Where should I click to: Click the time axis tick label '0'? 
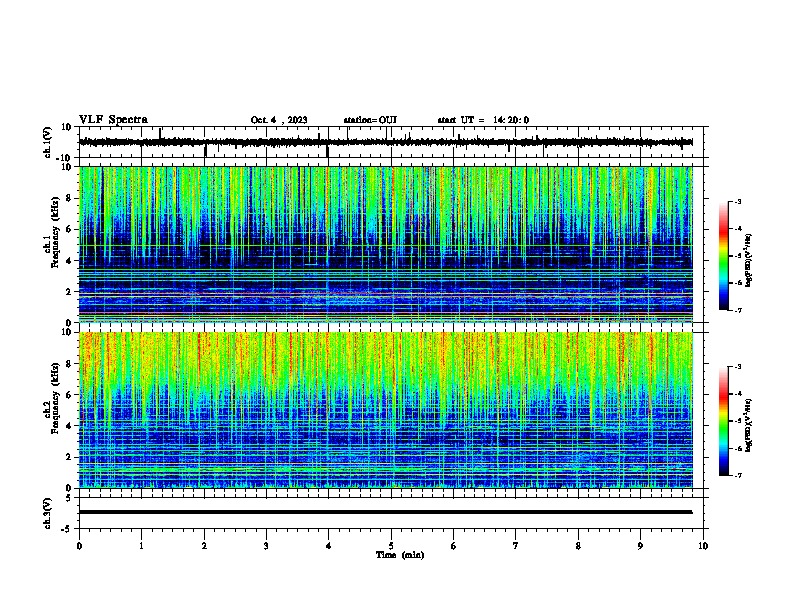(79, 546)
